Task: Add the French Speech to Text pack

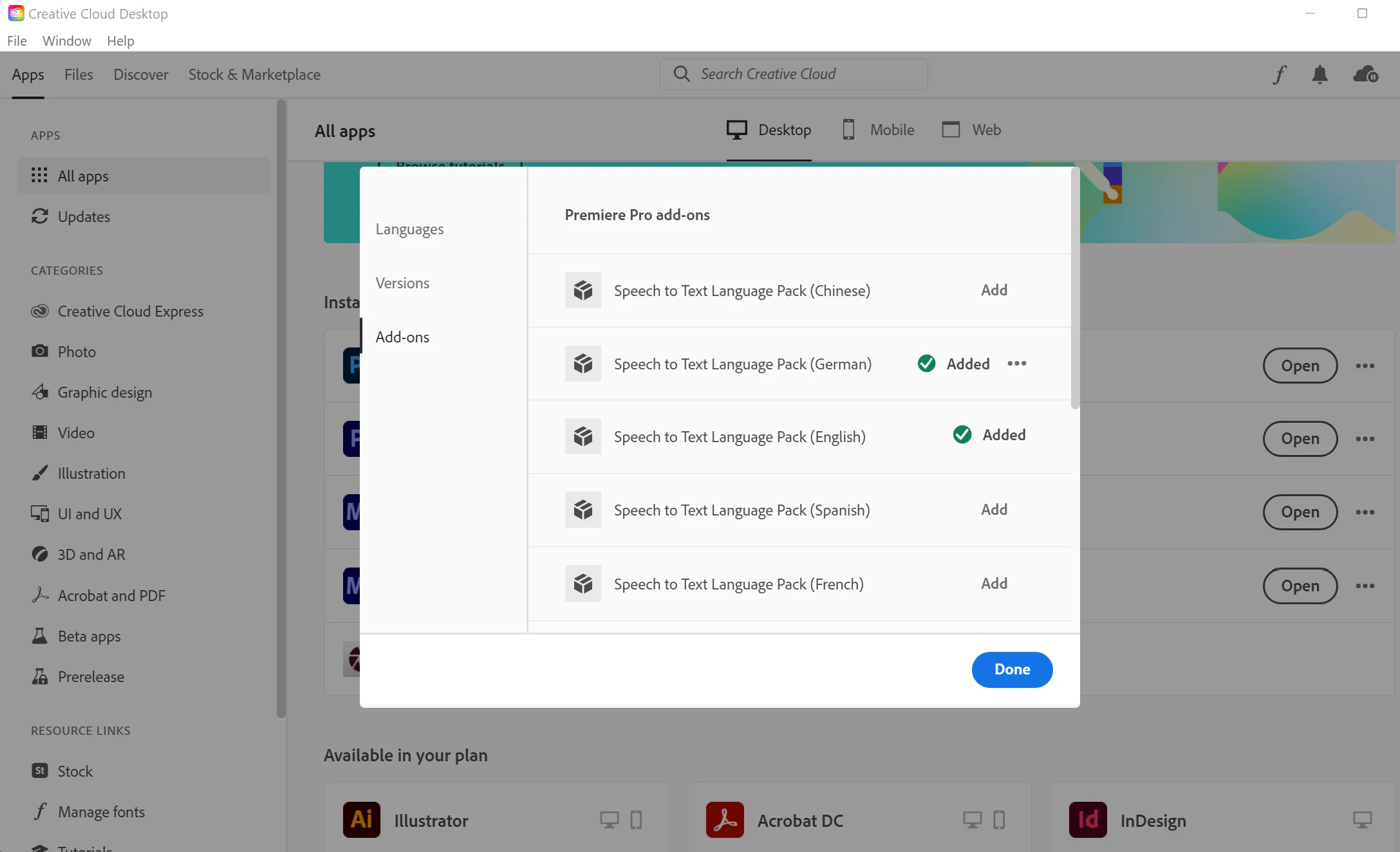Action: pyautogui.click(x=994, y=584)
